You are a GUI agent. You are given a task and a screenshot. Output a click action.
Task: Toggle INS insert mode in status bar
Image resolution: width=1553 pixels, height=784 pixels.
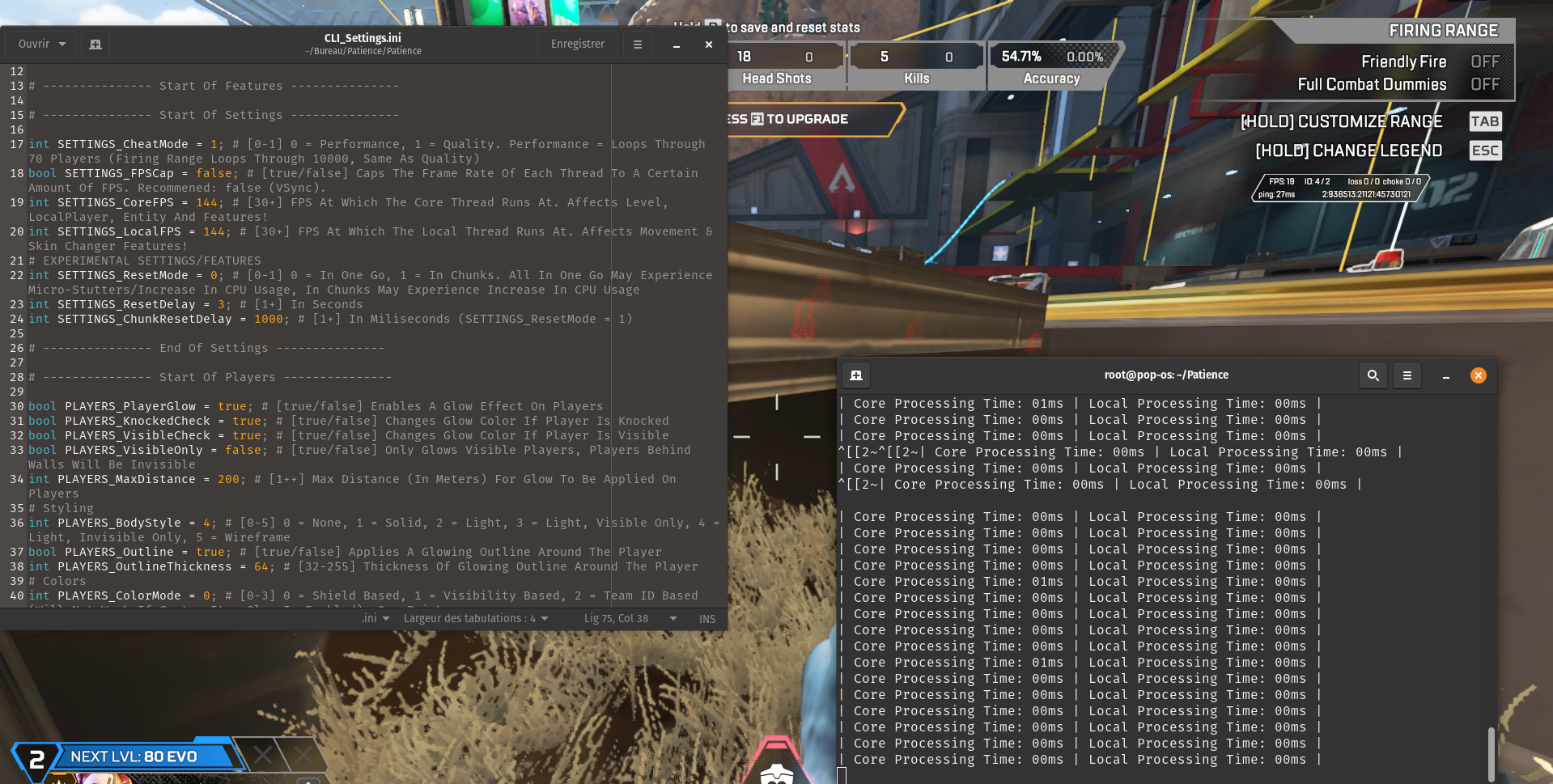pyautogui.click(x=707, y=619)
